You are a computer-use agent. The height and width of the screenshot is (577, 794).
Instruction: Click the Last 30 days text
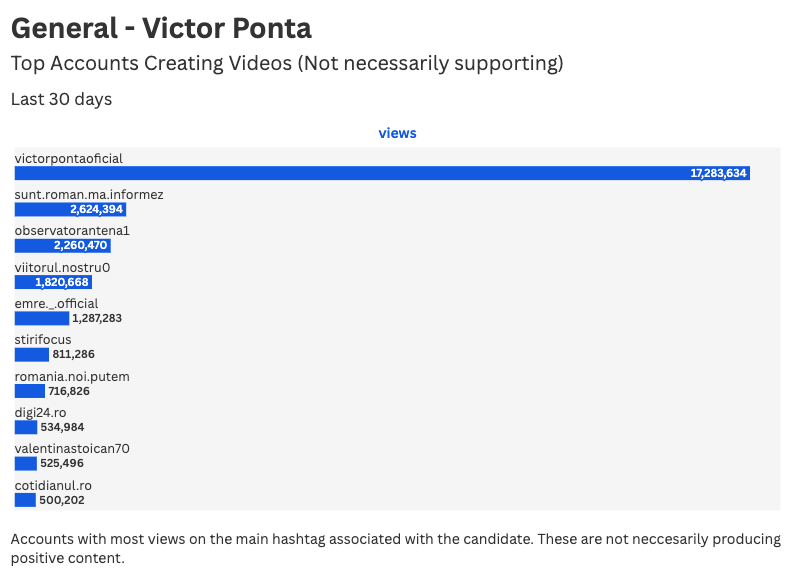61,99
